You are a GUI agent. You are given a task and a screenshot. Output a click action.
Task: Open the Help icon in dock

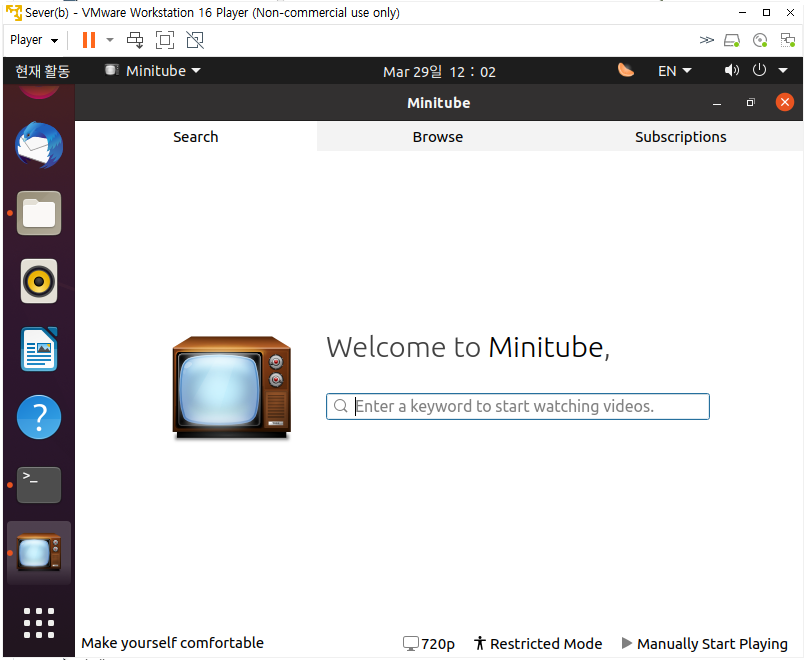coord(39,417)
